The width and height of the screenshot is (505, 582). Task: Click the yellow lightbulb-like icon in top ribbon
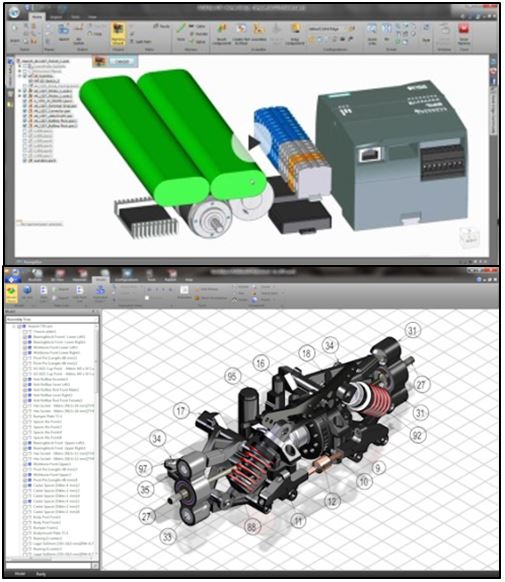pyautogui.click(x=295, y=28)
